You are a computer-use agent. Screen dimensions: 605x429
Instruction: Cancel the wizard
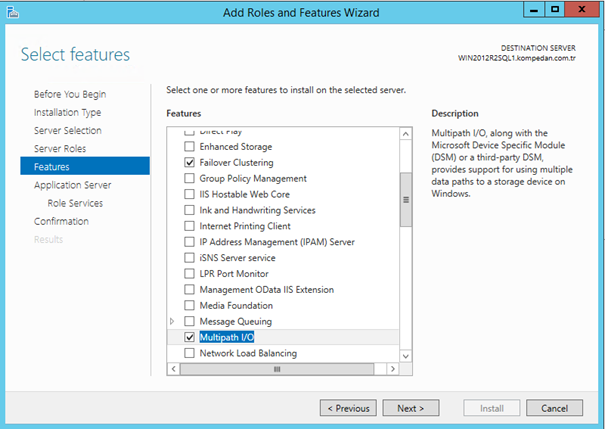coord(554,408)
